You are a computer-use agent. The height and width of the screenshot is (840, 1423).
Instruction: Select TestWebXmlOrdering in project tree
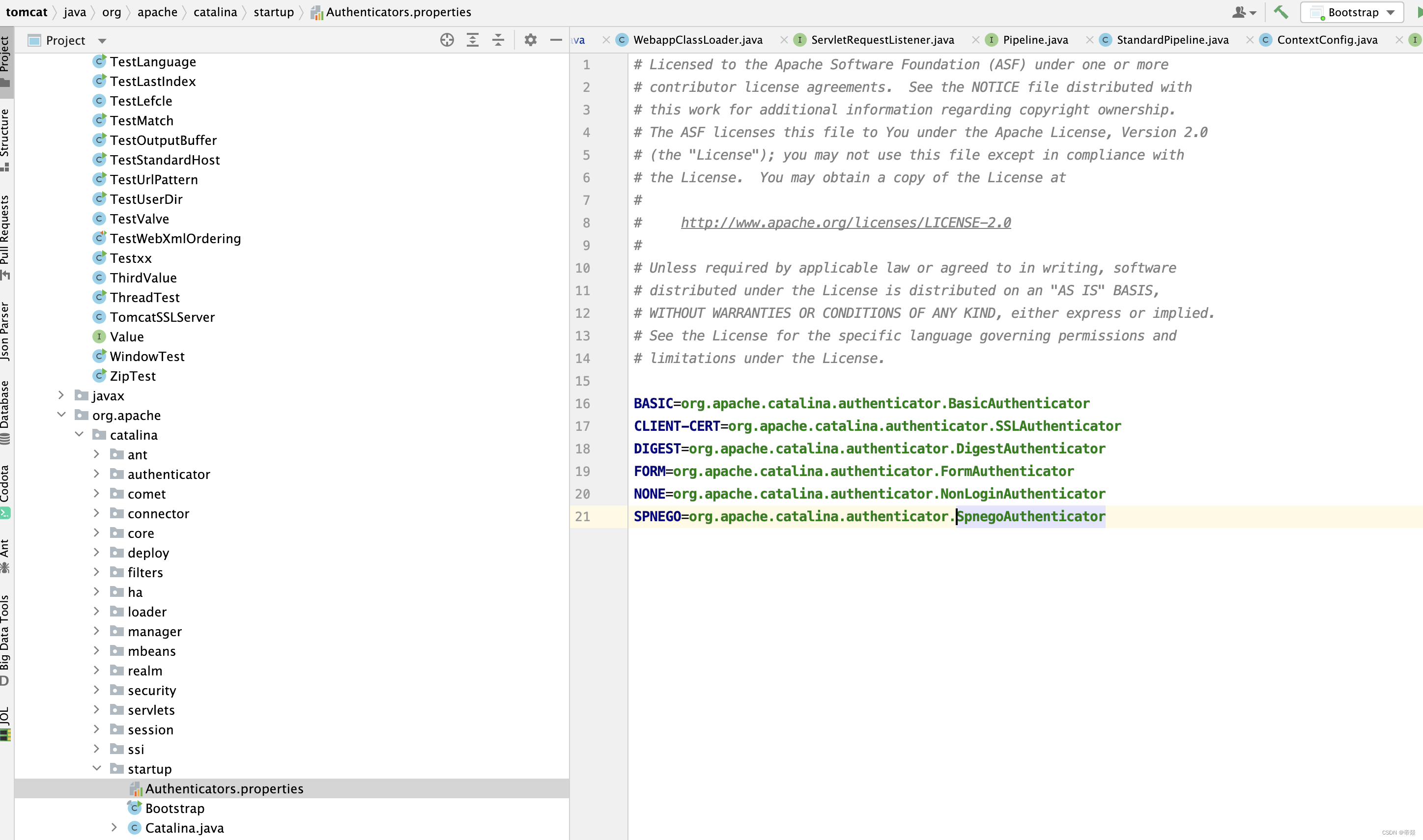[x=175, y=238]
